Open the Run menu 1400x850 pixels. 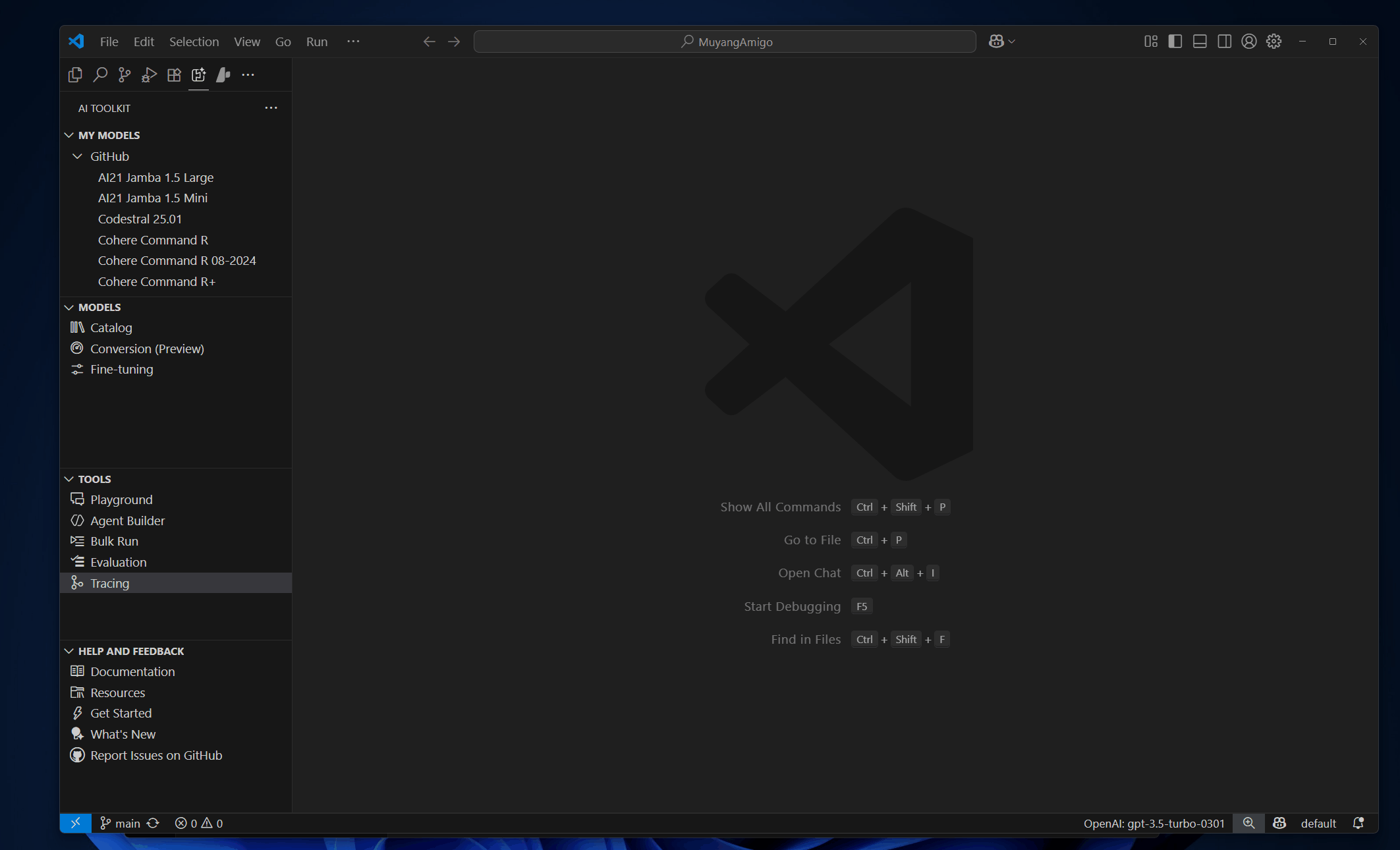(317, 42)
